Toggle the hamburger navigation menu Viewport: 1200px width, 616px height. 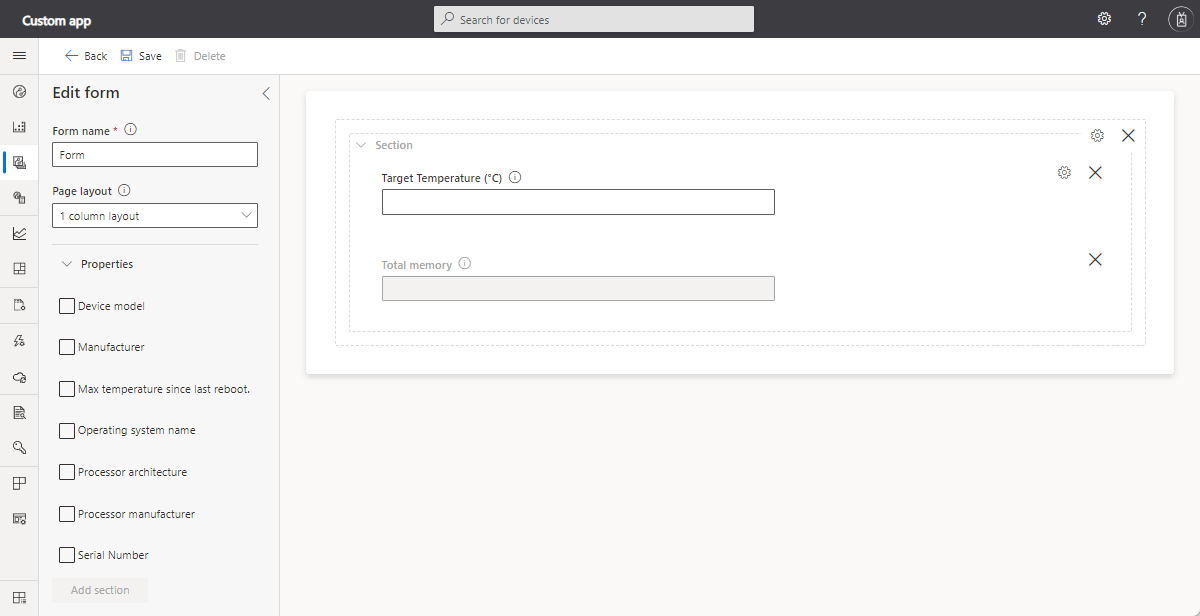(x=19, y=56)
